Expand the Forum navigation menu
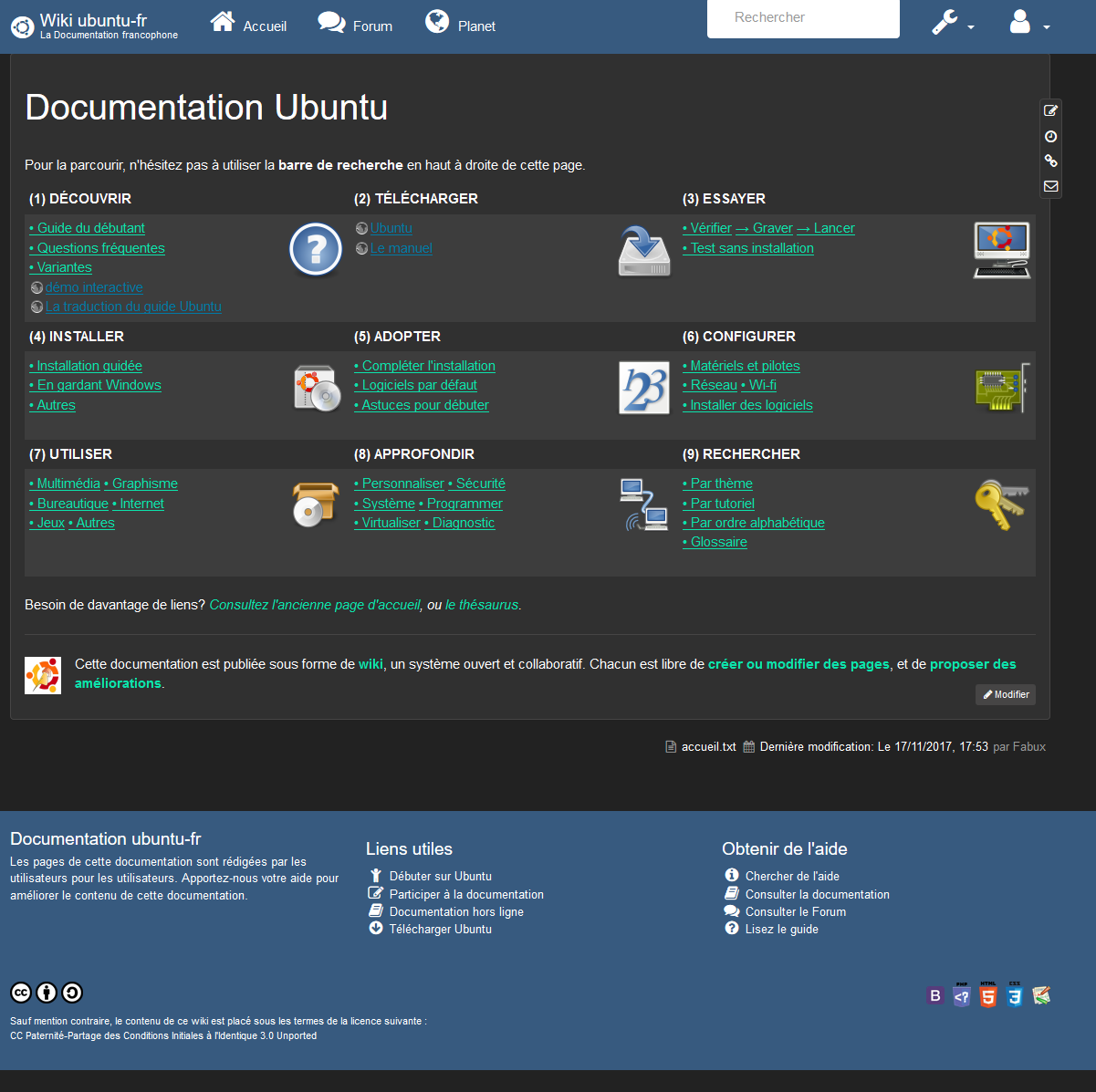The width and height of the screenshot is (1096, 1092). [355, 25]
